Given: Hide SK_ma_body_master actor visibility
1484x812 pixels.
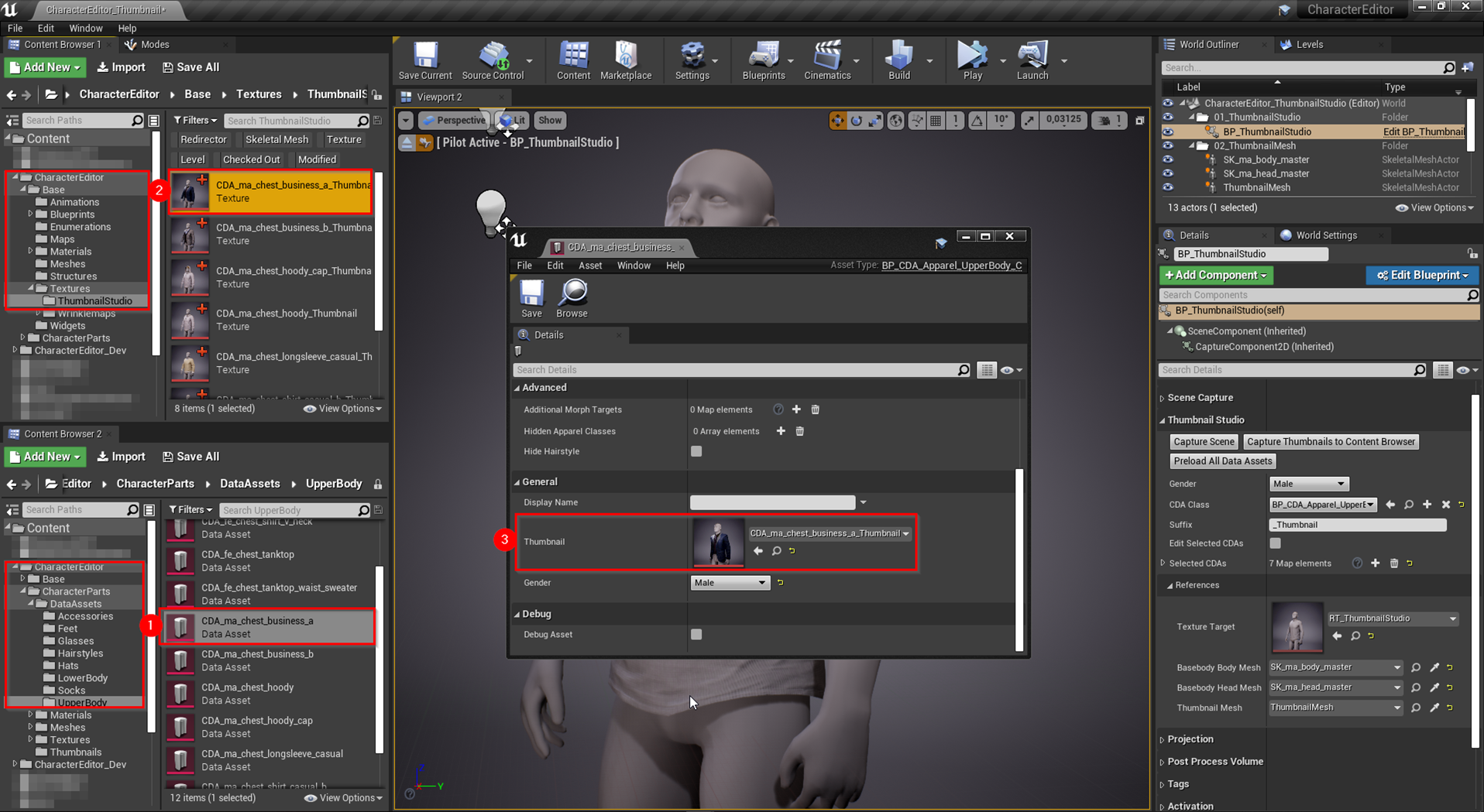Looking at the screenshot, I should (x=1167, y=159).
